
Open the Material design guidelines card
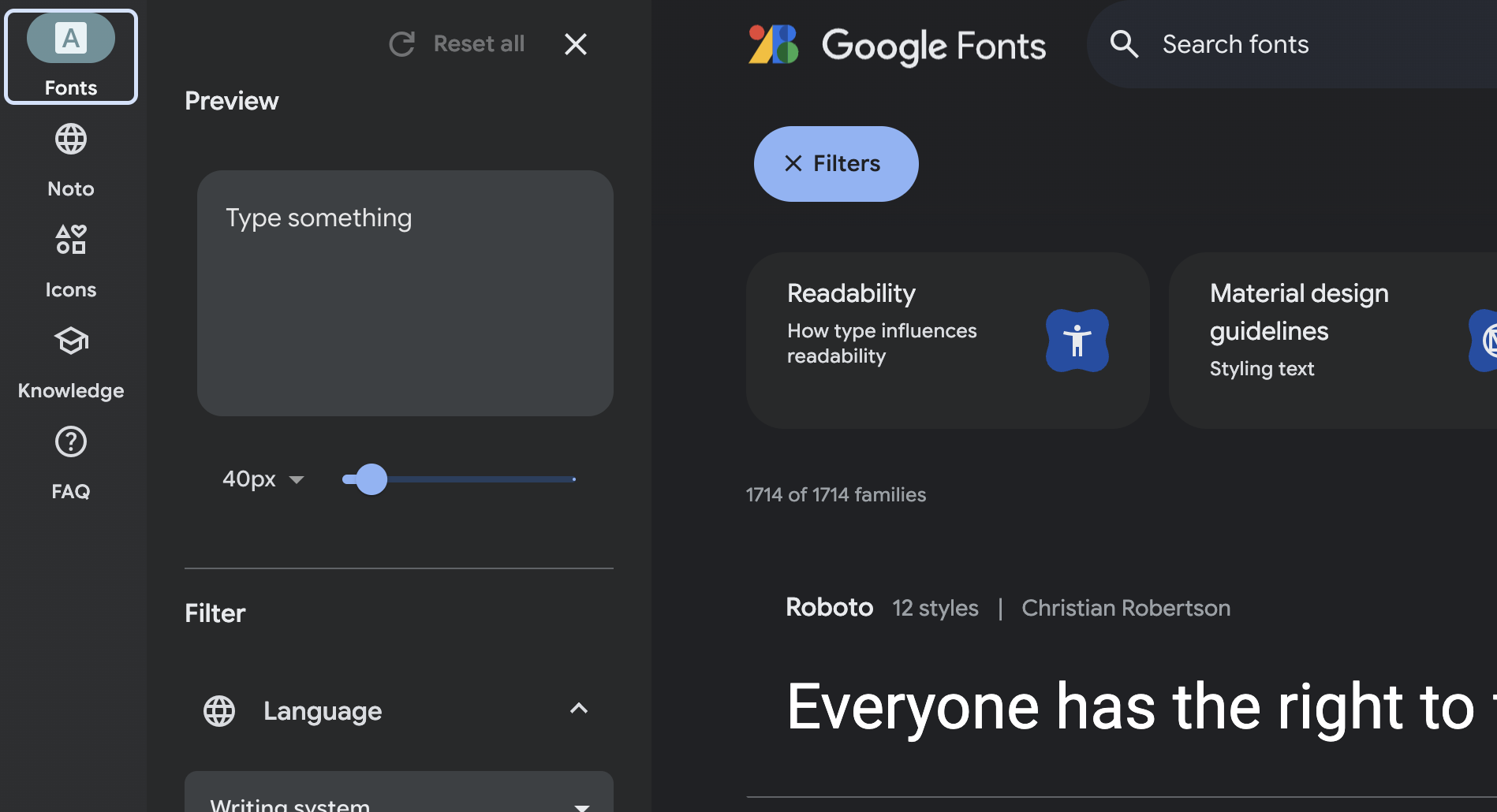1333,341
